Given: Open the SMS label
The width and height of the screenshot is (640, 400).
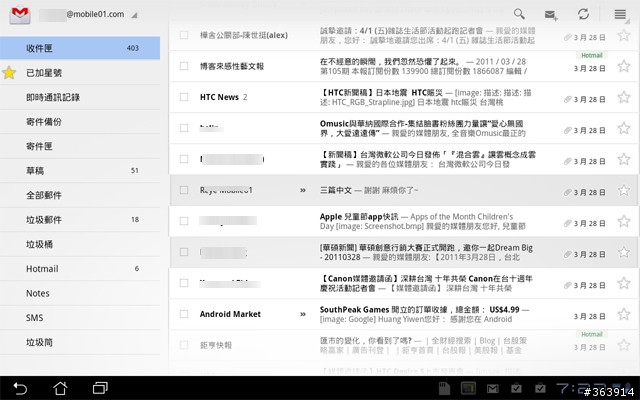Looking at the screenshot, I should pos(80,318).
